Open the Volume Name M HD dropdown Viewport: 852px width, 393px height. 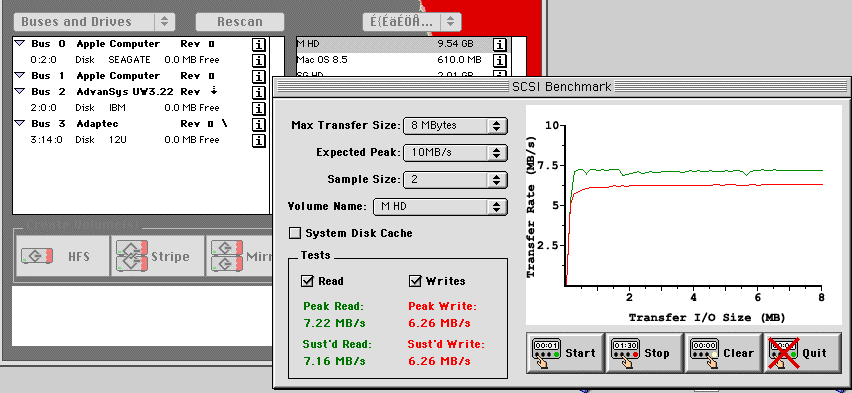pyautogui.click(x=440, y=207)
